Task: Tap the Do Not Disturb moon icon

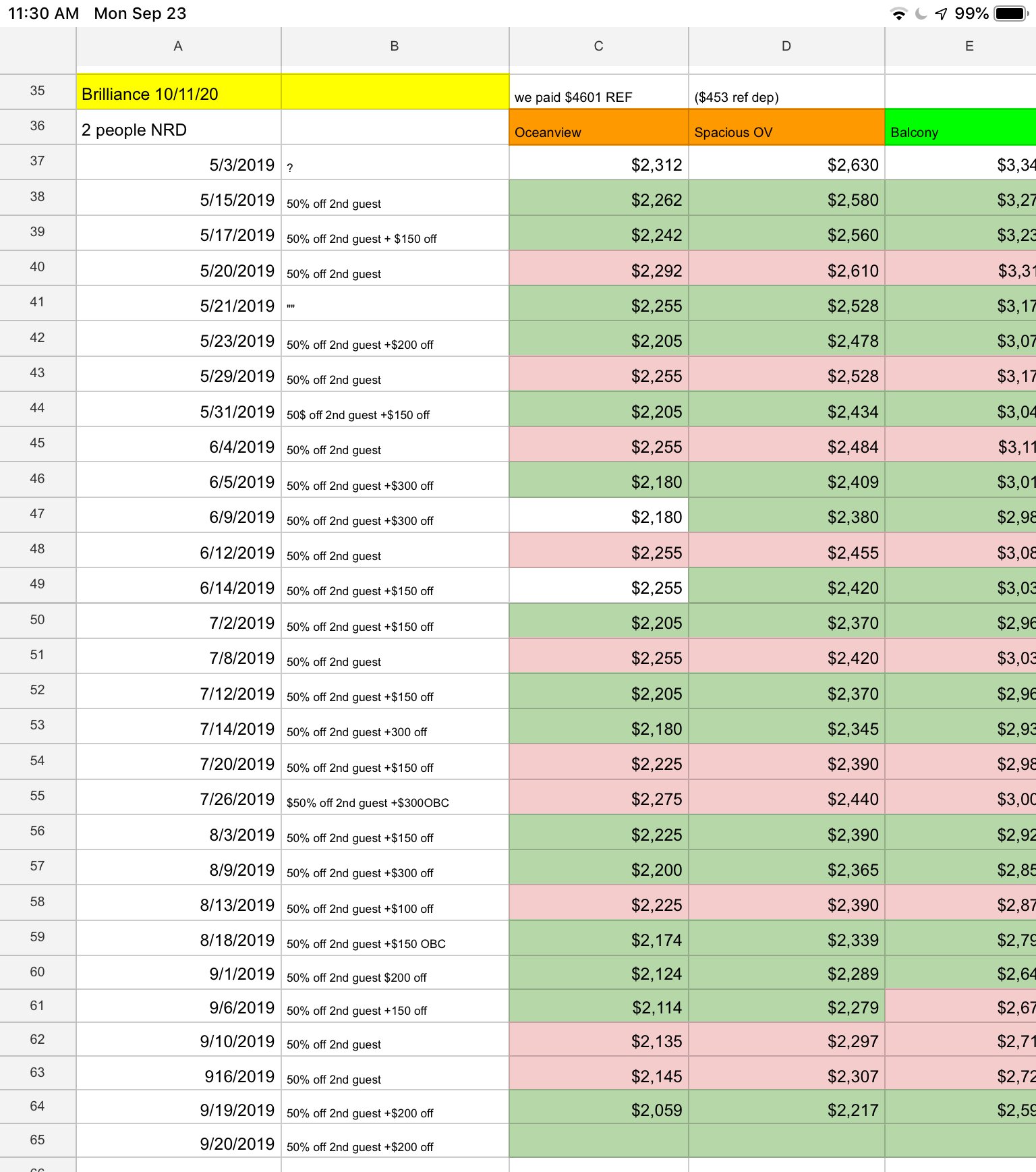Action: (x=921, y=13)
